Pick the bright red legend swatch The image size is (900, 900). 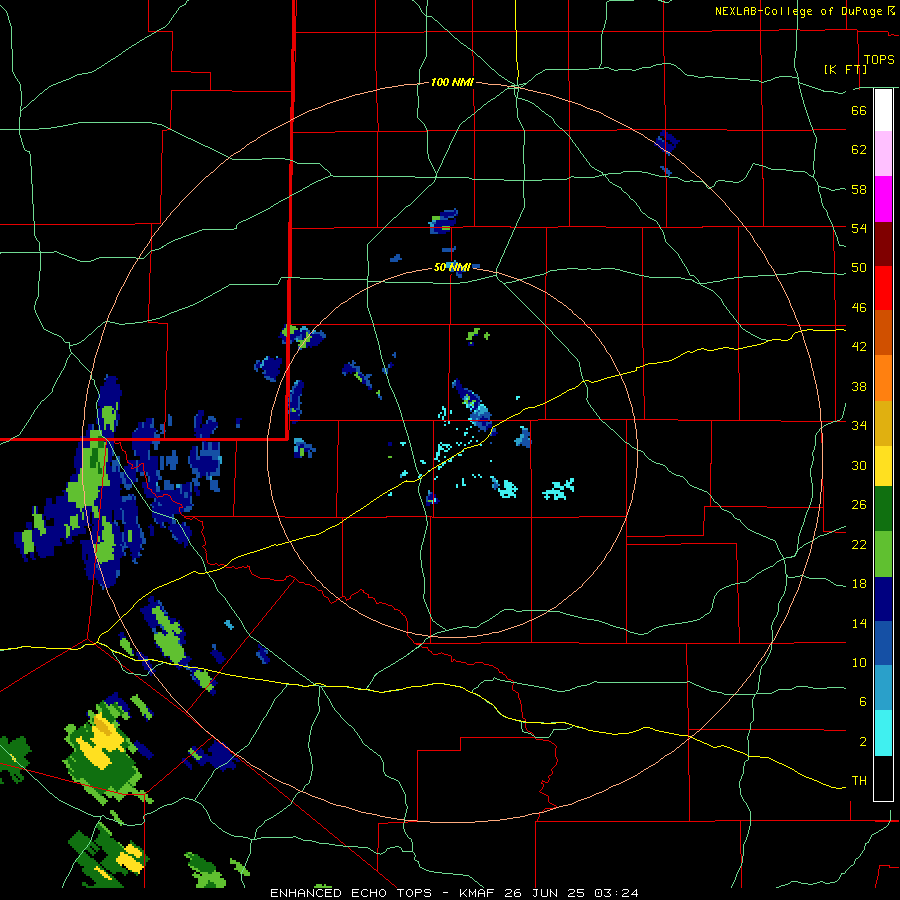(x=883, y=288)
